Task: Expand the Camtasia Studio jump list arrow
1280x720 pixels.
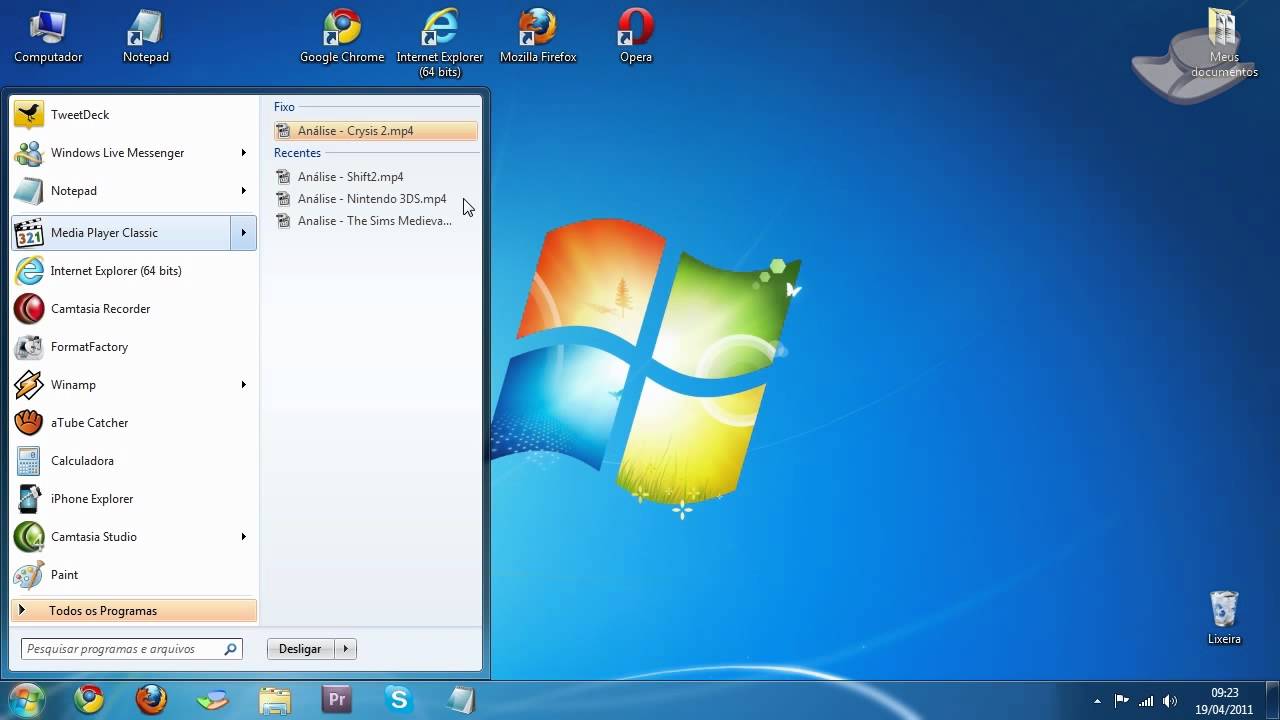Action: click(243, 537)
